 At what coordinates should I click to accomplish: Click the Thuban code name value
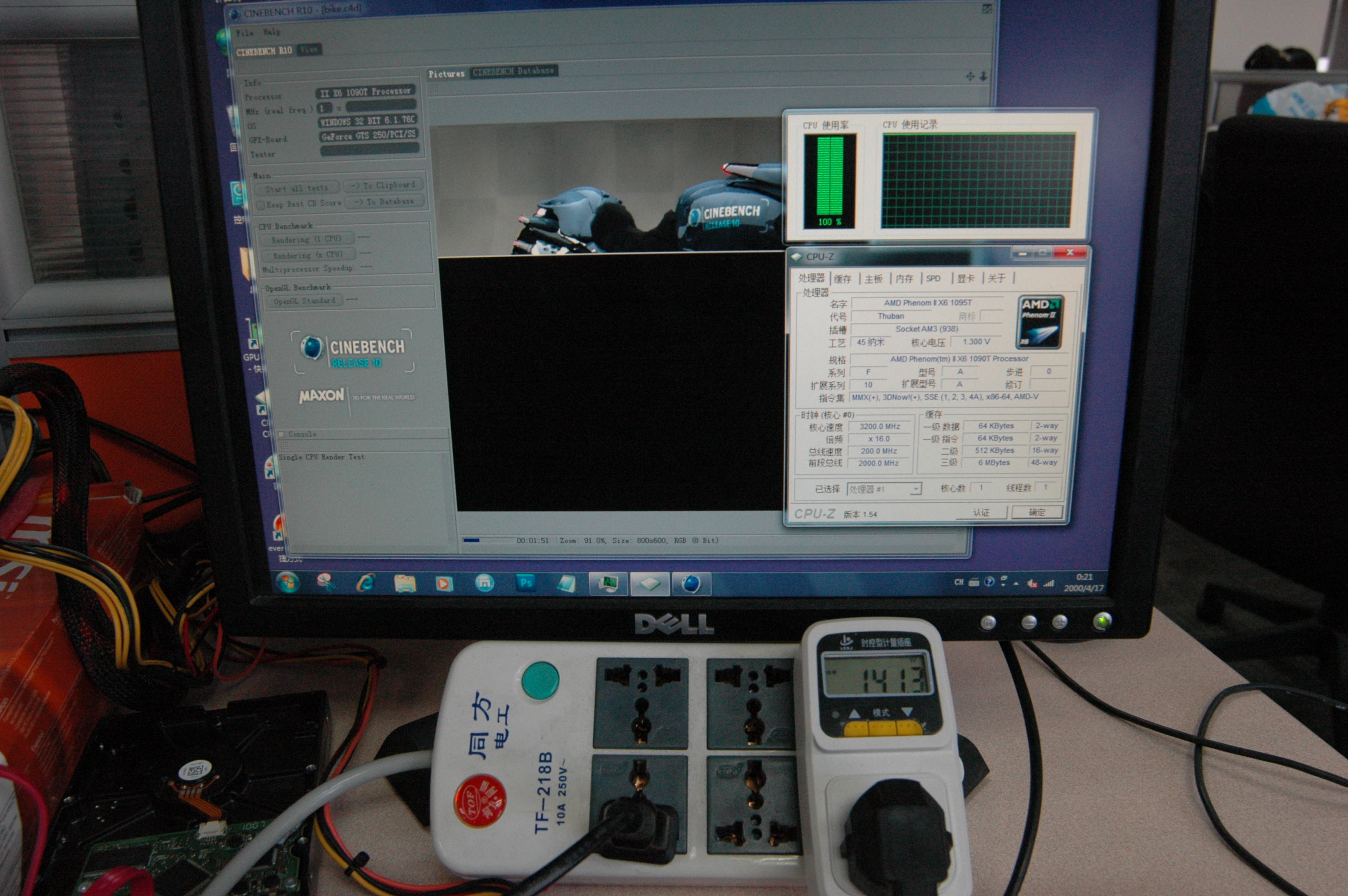pos(891,316)
